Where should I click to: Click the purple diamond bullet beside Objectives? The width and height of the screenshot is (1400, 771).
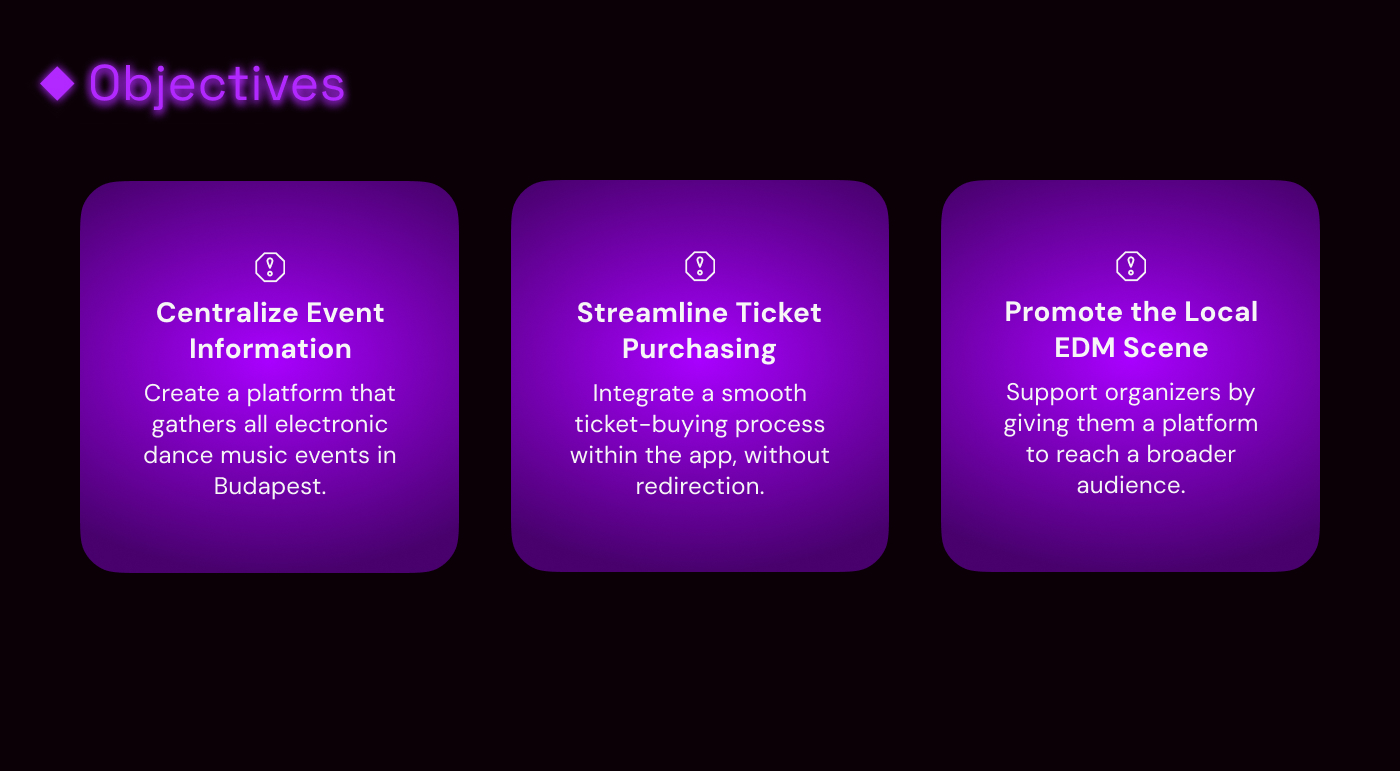tap(57, 84)
